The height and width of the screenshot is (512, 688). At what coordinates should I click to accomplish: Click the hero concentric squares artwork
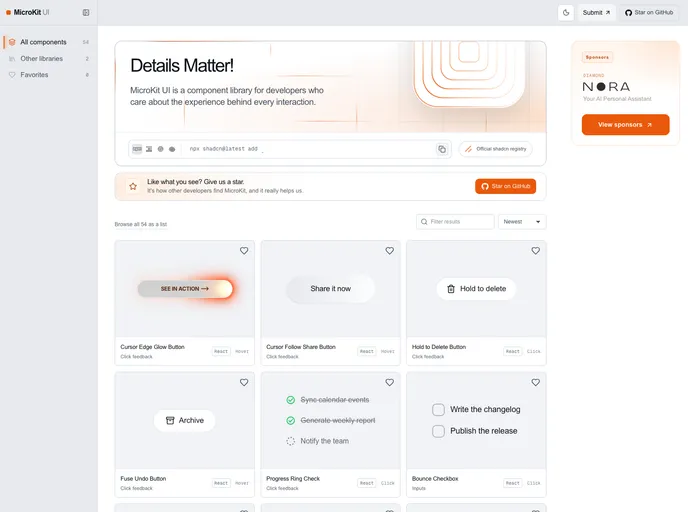[469, 72]
